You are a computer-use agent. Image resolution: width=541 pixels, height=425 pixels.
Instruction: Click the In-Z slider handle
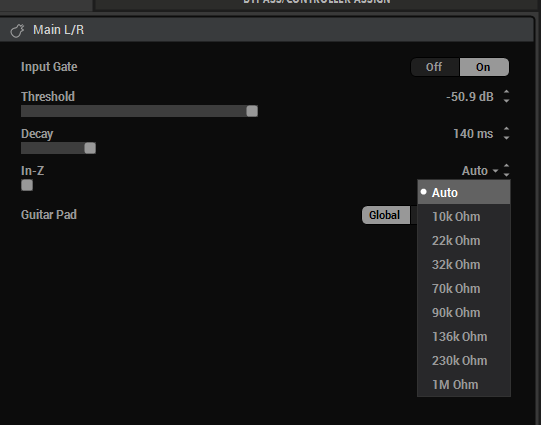coord(27,185)
